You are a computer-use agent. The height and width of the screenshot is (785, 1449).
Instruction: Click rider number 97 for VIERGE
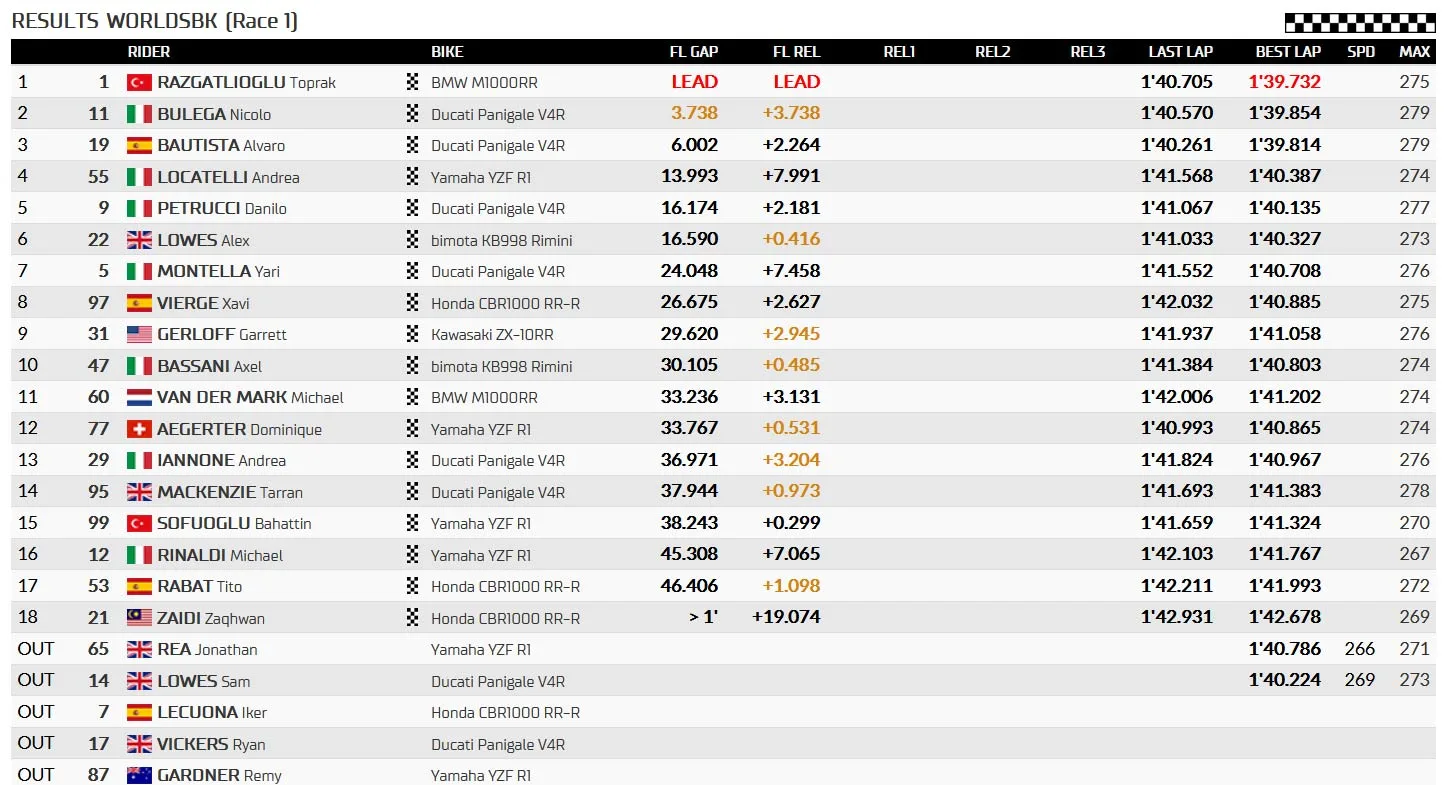click(98, 302)
